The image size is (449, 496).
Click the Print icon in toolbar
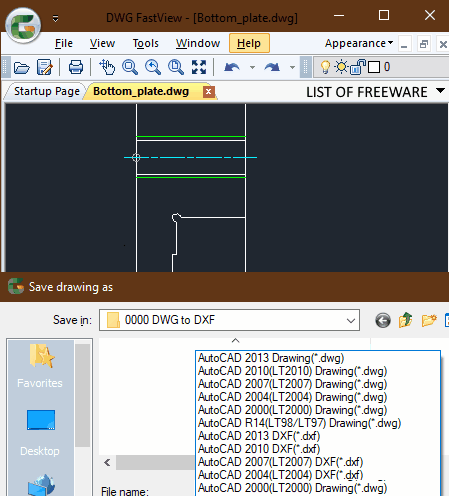pos(76,67)
